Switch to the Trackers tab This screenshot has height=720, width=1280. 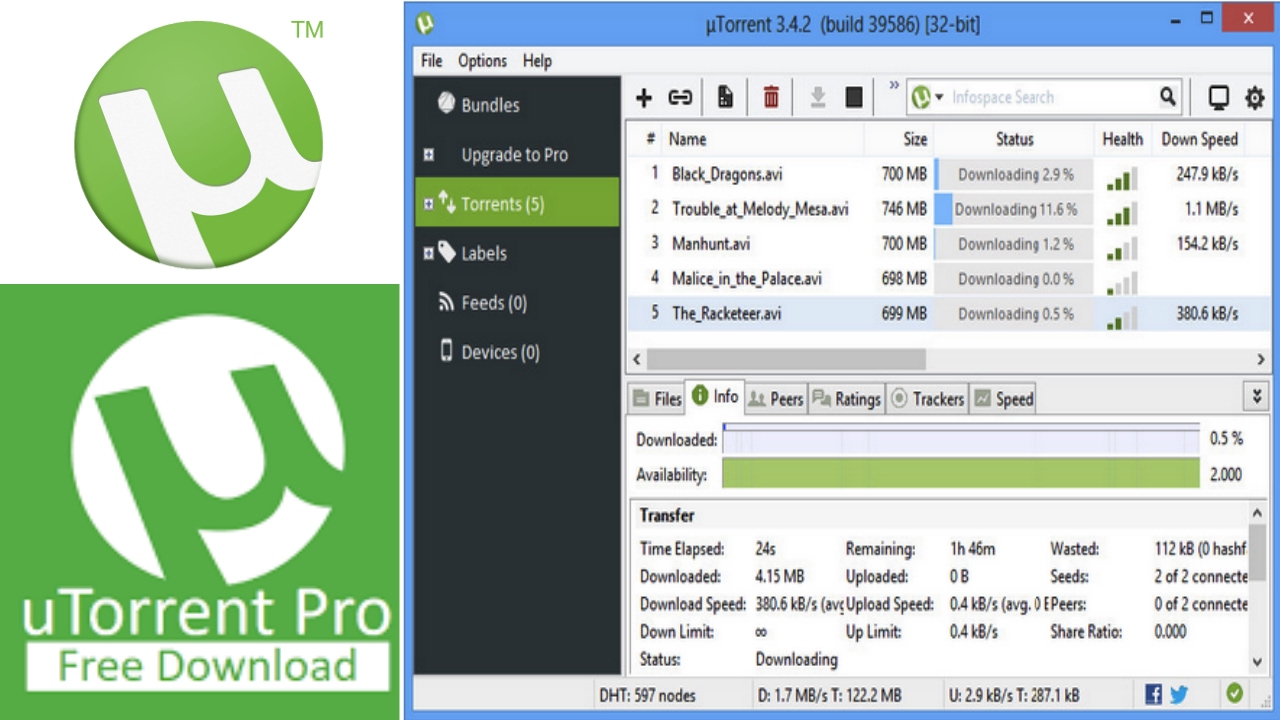pyautogui.click(x=927, y=399)
